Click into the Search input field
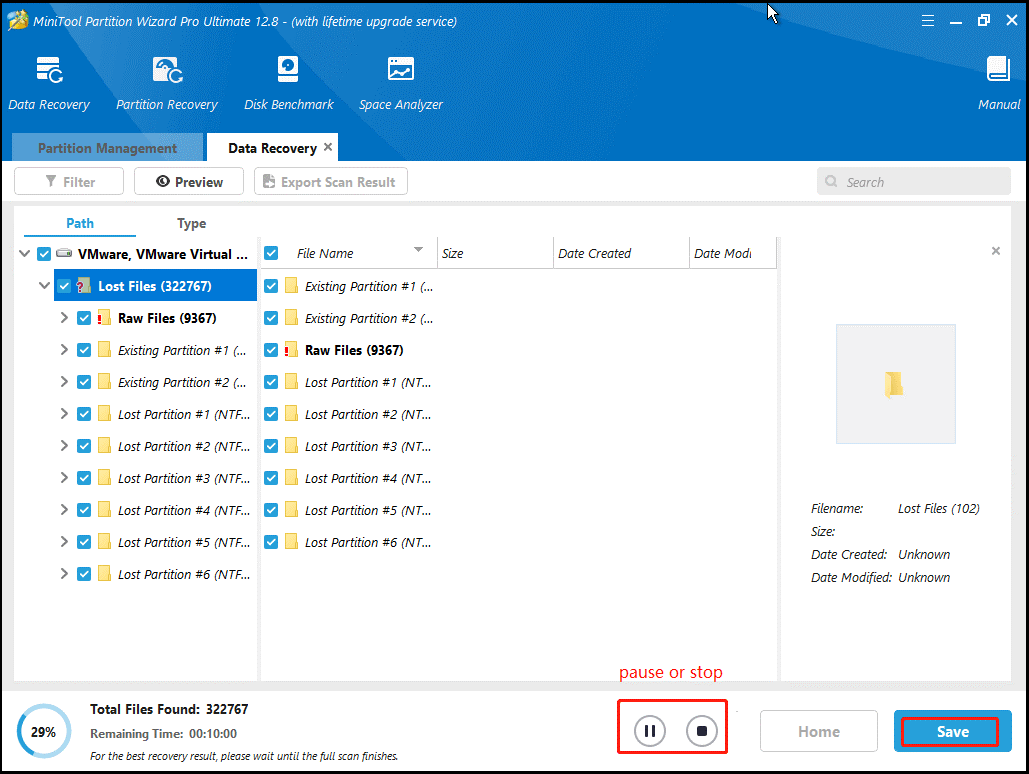 click(914, 181)
